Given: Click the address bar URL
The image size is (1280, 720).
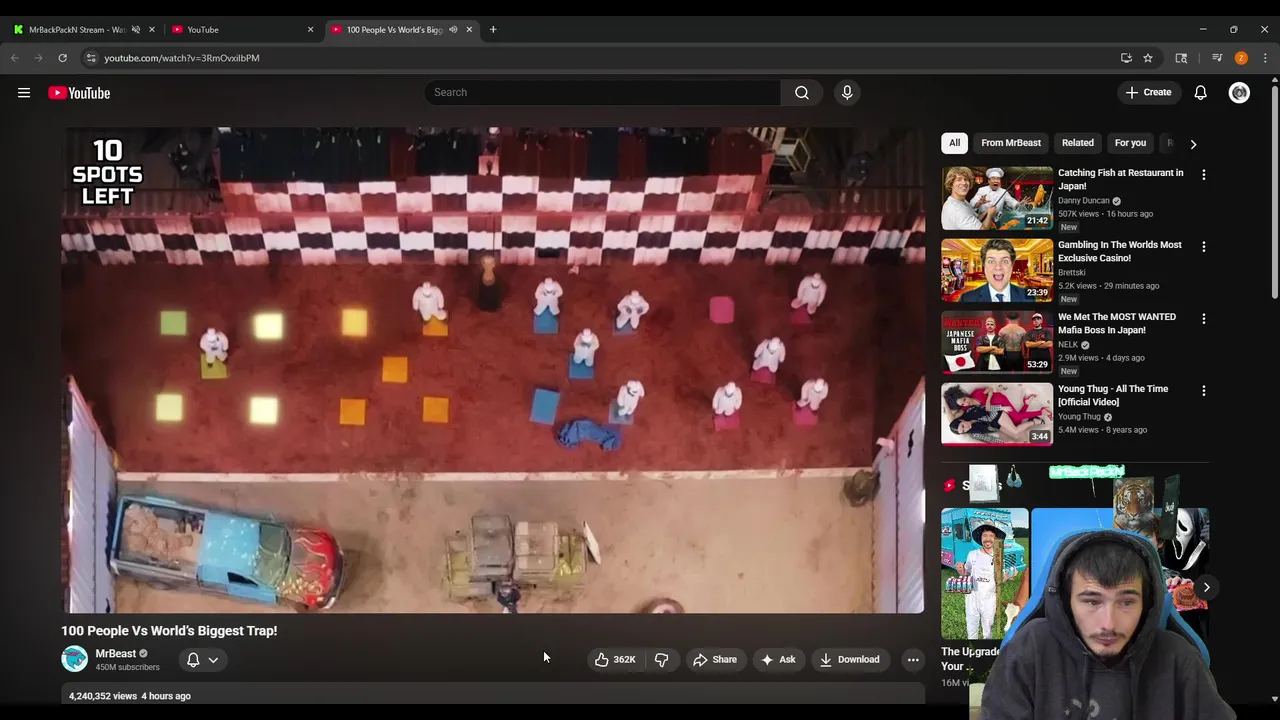Looking at the screenshot, I should (x=182, y=58).
